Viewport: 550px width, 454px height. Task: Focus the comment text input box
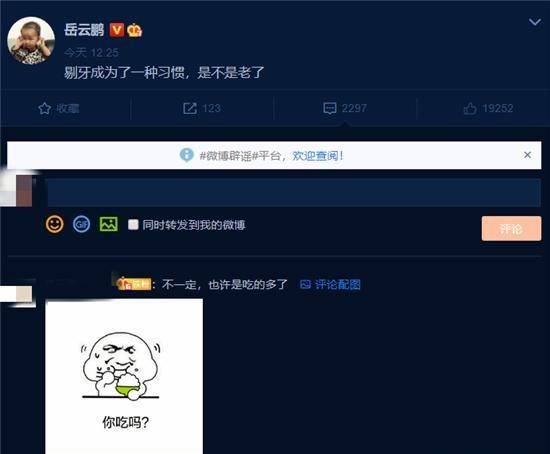[x=294, y=192]
